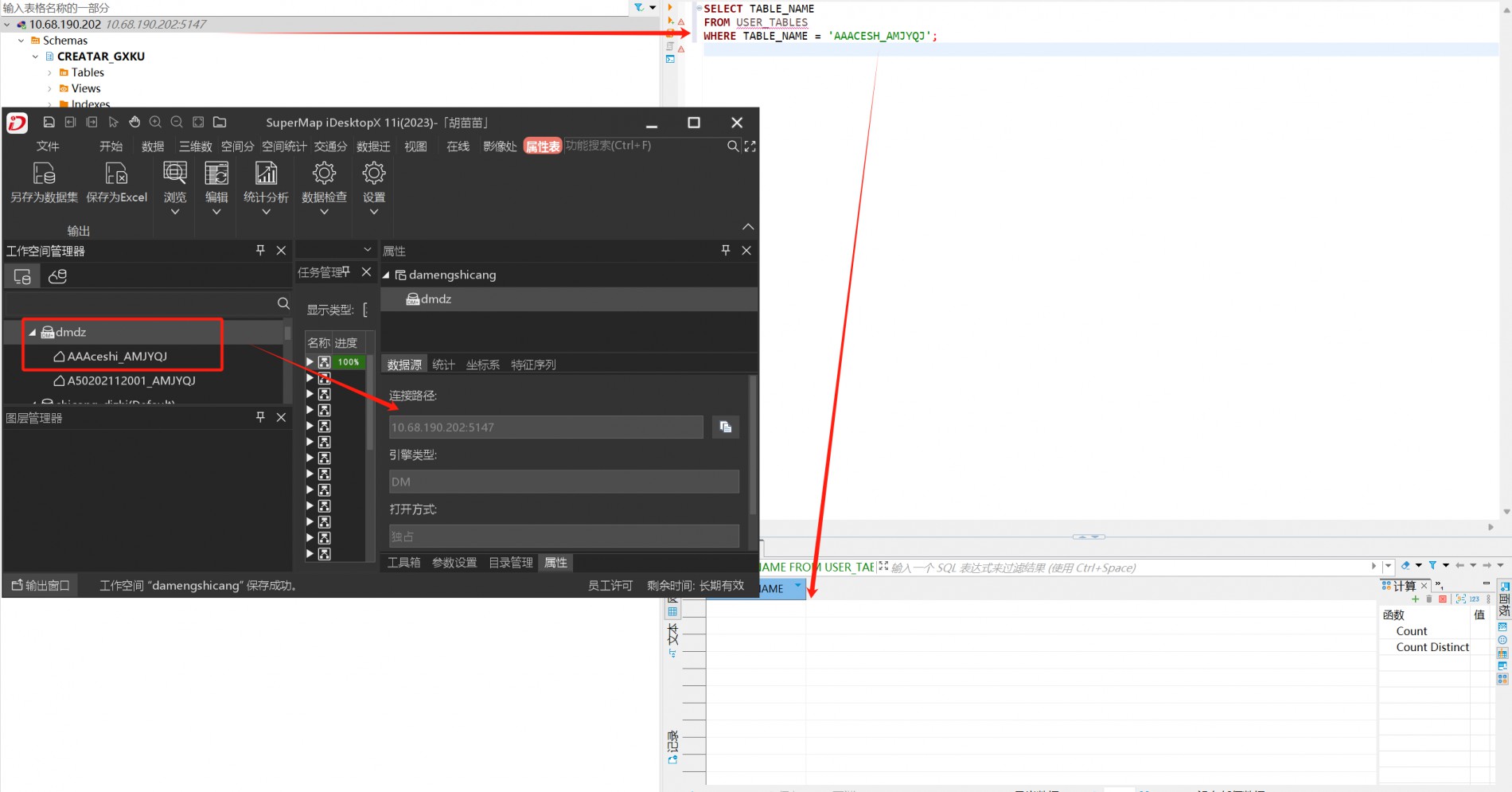The image size is (1512, 792).
Task: Click the connection path field 10.68.190.202:5147
Action: [x=546, y=427]
